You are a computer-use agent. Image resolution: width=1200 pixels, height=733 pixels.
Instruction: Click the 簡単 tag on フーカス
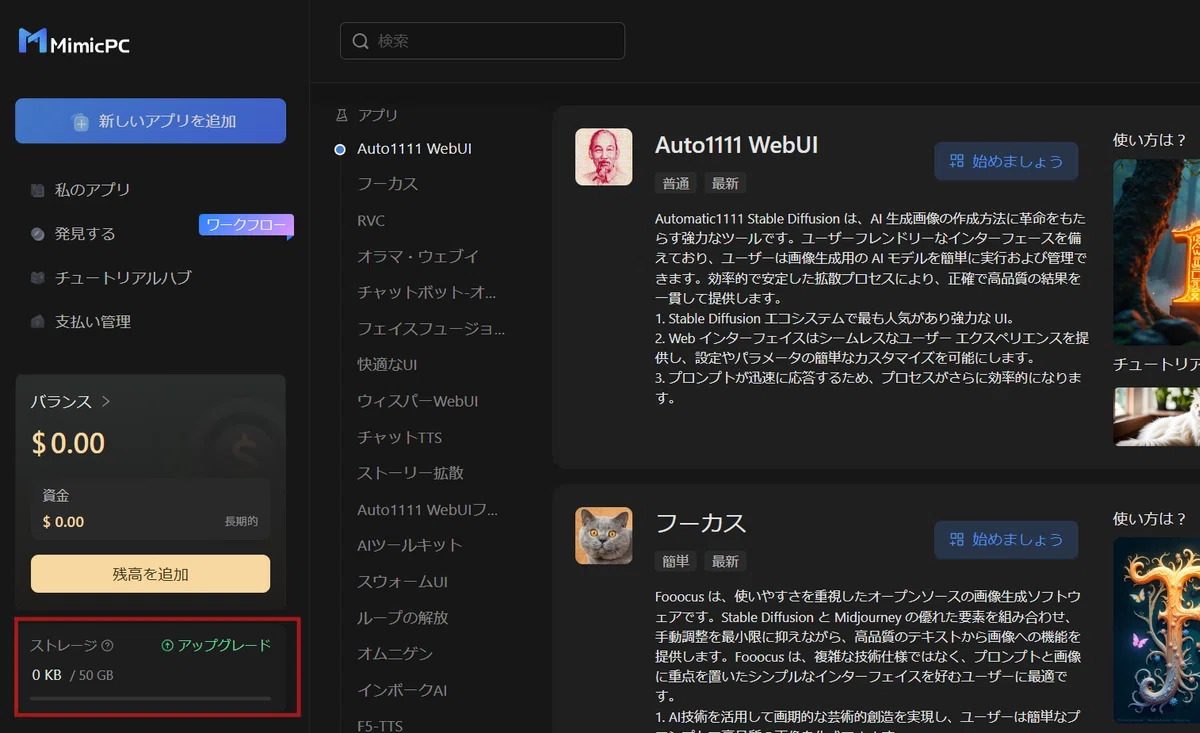676,561
